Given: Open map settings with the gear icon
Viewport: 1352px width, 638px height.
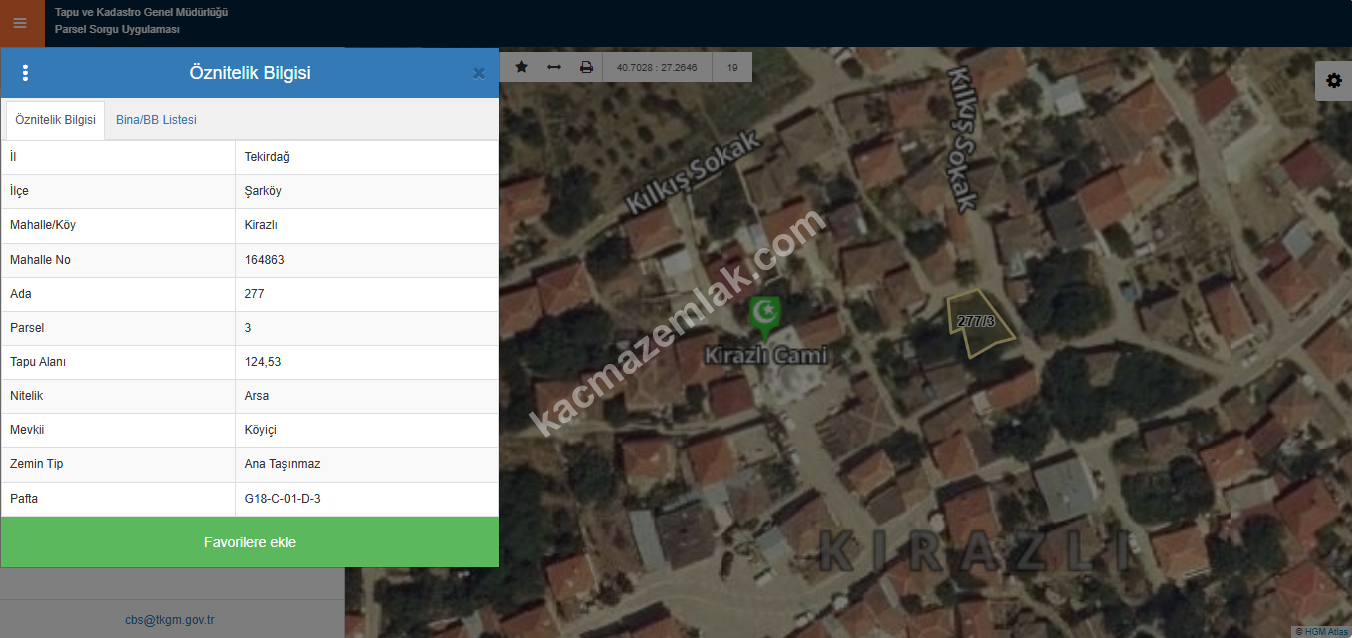Looking at the screenshot, I should coord(1333,81).
